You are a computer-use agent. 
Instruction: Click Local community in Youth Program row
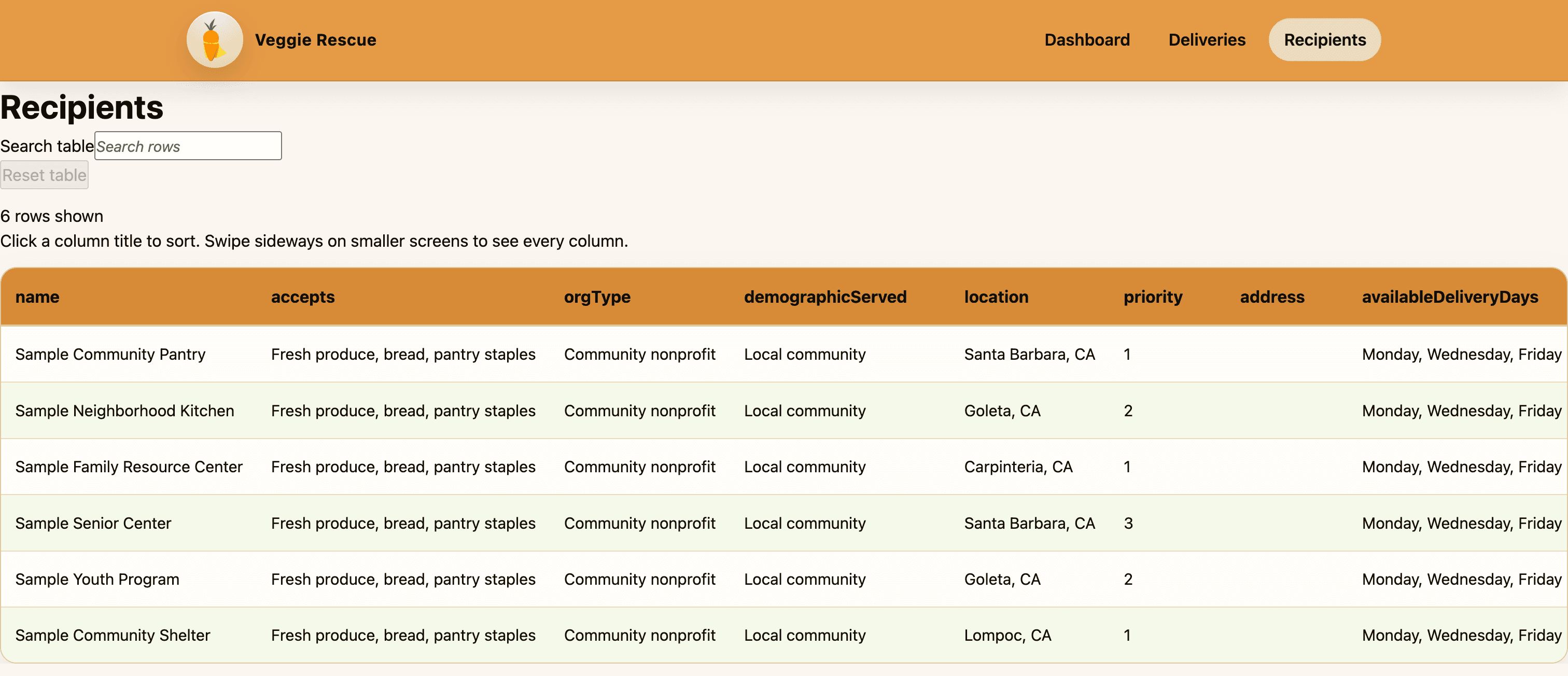point(804,579)
